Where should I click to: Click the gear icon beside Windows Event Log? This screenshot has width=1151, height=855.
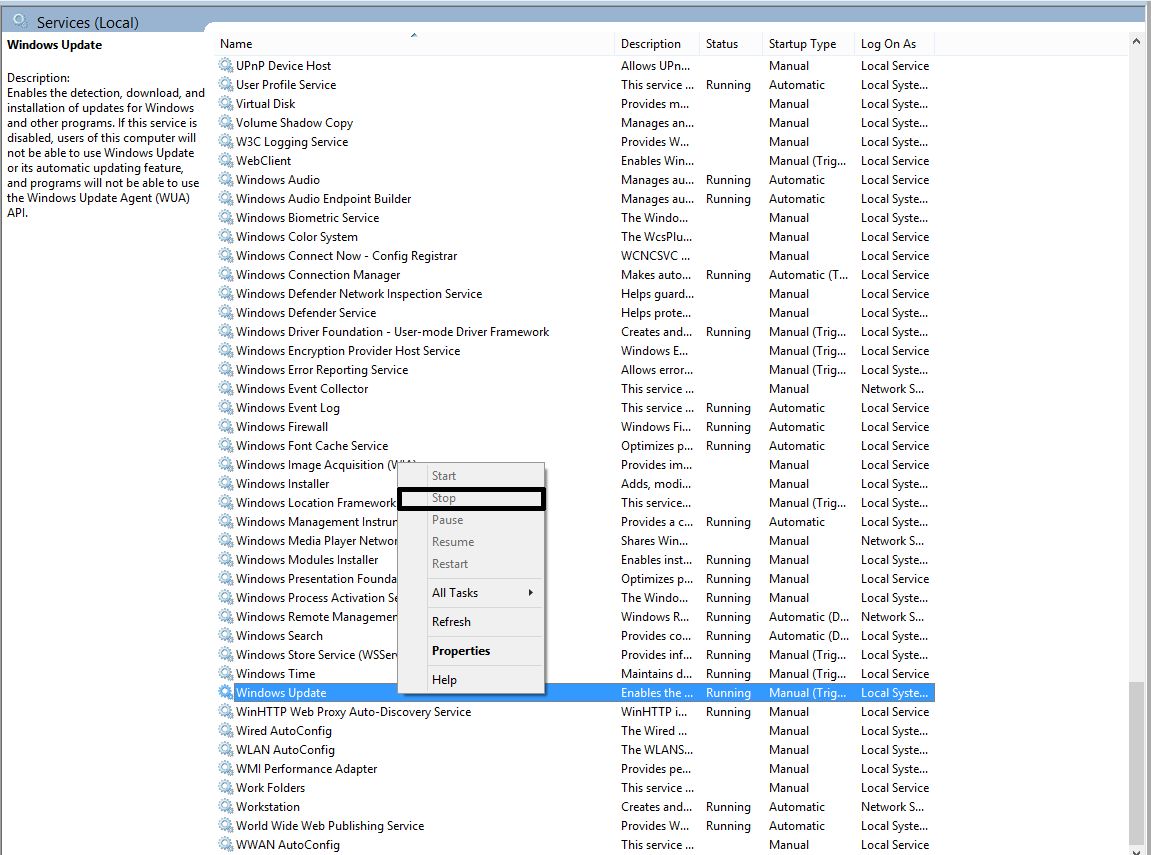[225, 407]
